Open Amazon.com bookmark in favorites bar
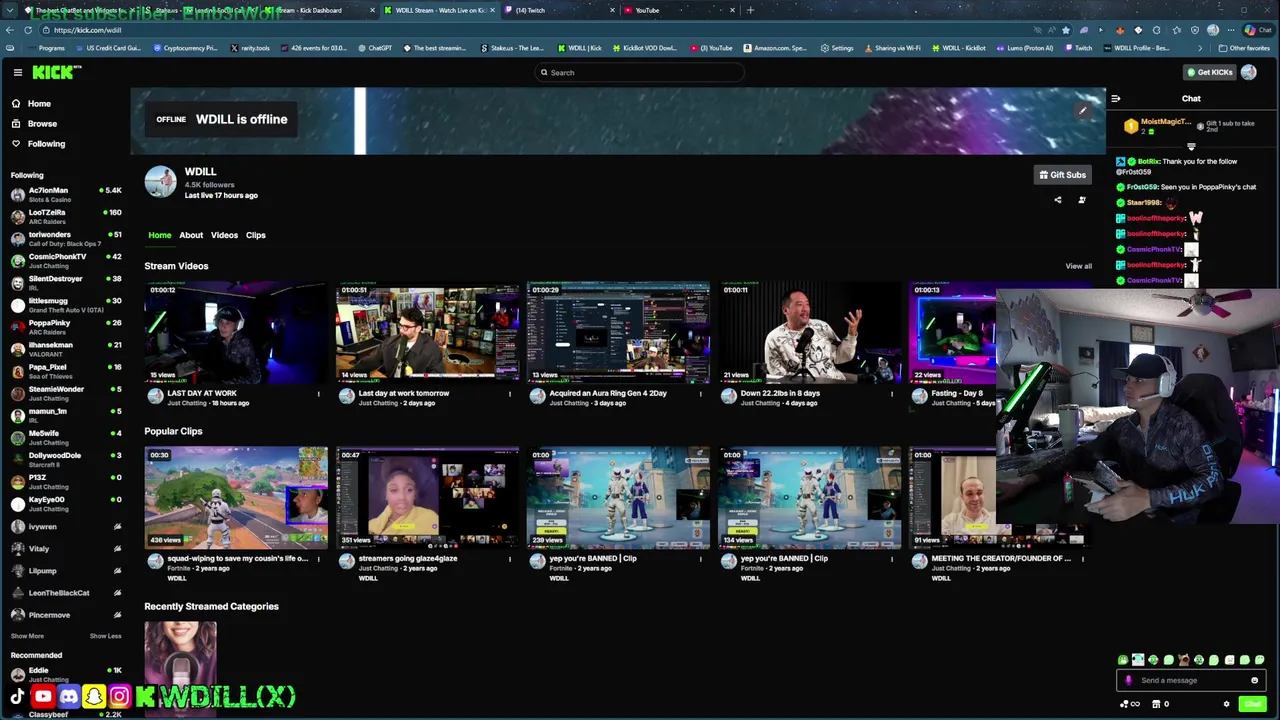1280x720 pixels. click(775, 48)
